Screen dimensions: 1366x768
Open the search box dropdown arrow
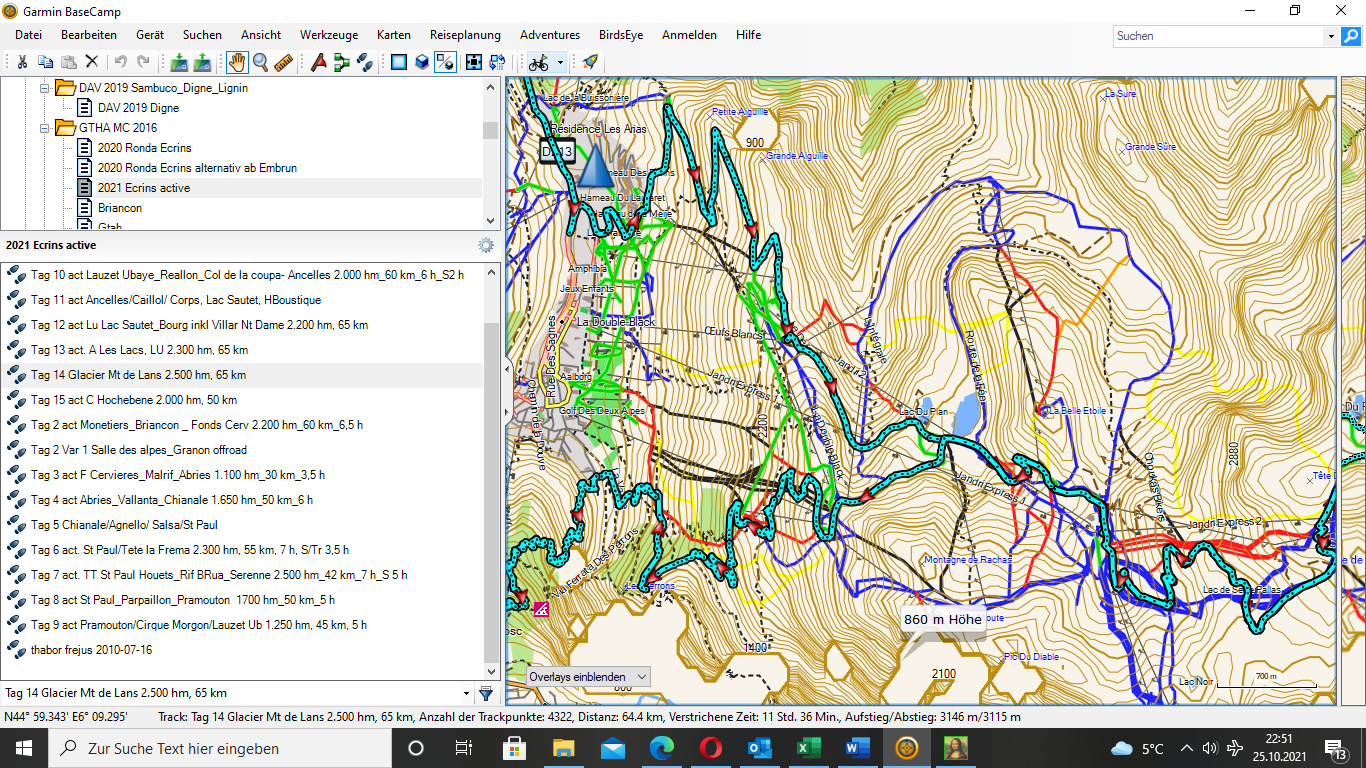coord(1331,35)
